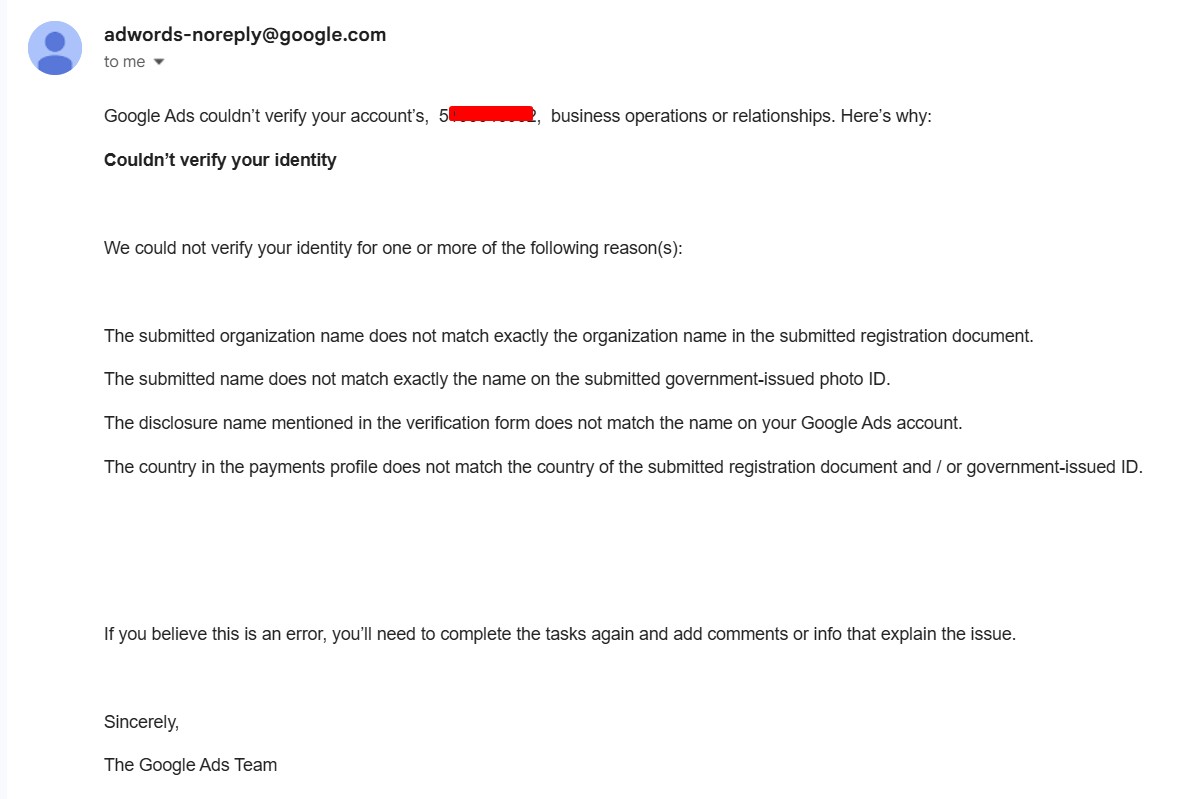This screenshot has height=799, width=1186.
Task: Click "The Google Ads Team" signature
Action: pyautogui.click(x=191, y=765)
